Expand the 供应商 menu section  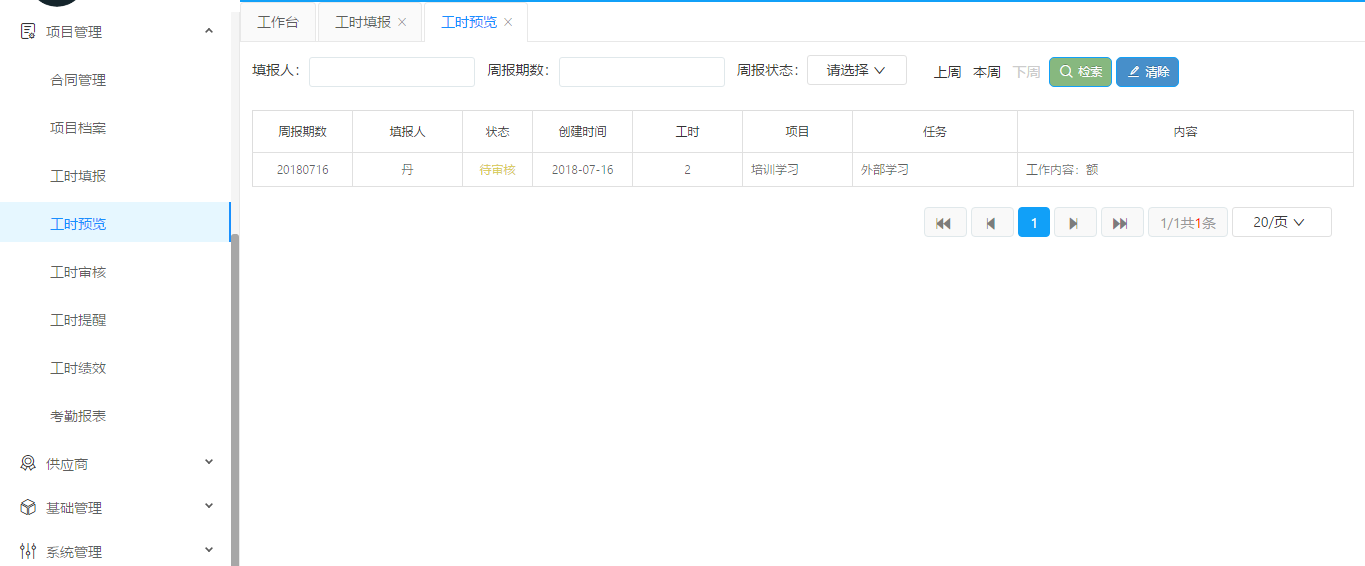209,462
